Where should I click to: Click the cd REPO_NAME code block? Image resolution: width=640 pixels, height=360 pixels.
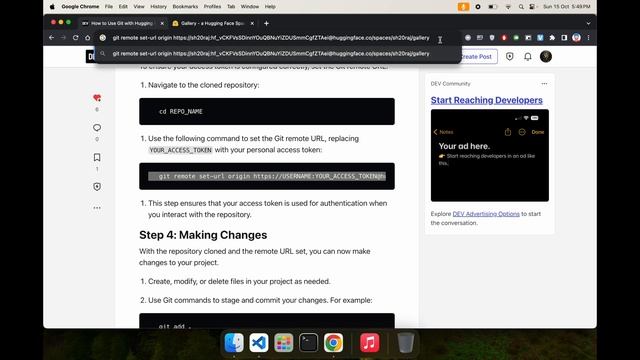pyautogui.click(x=267, y=111)
